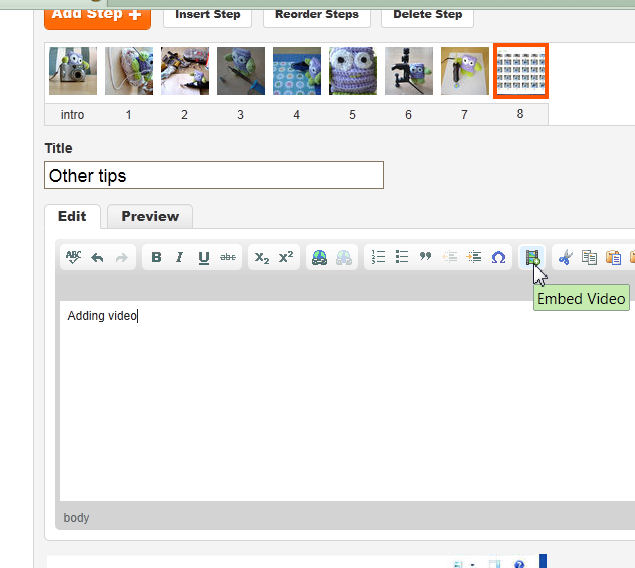The height and width of the screenshot is (568, 635).
Task: Select the highlighted step 8 thumbnail
Action: 521,71
